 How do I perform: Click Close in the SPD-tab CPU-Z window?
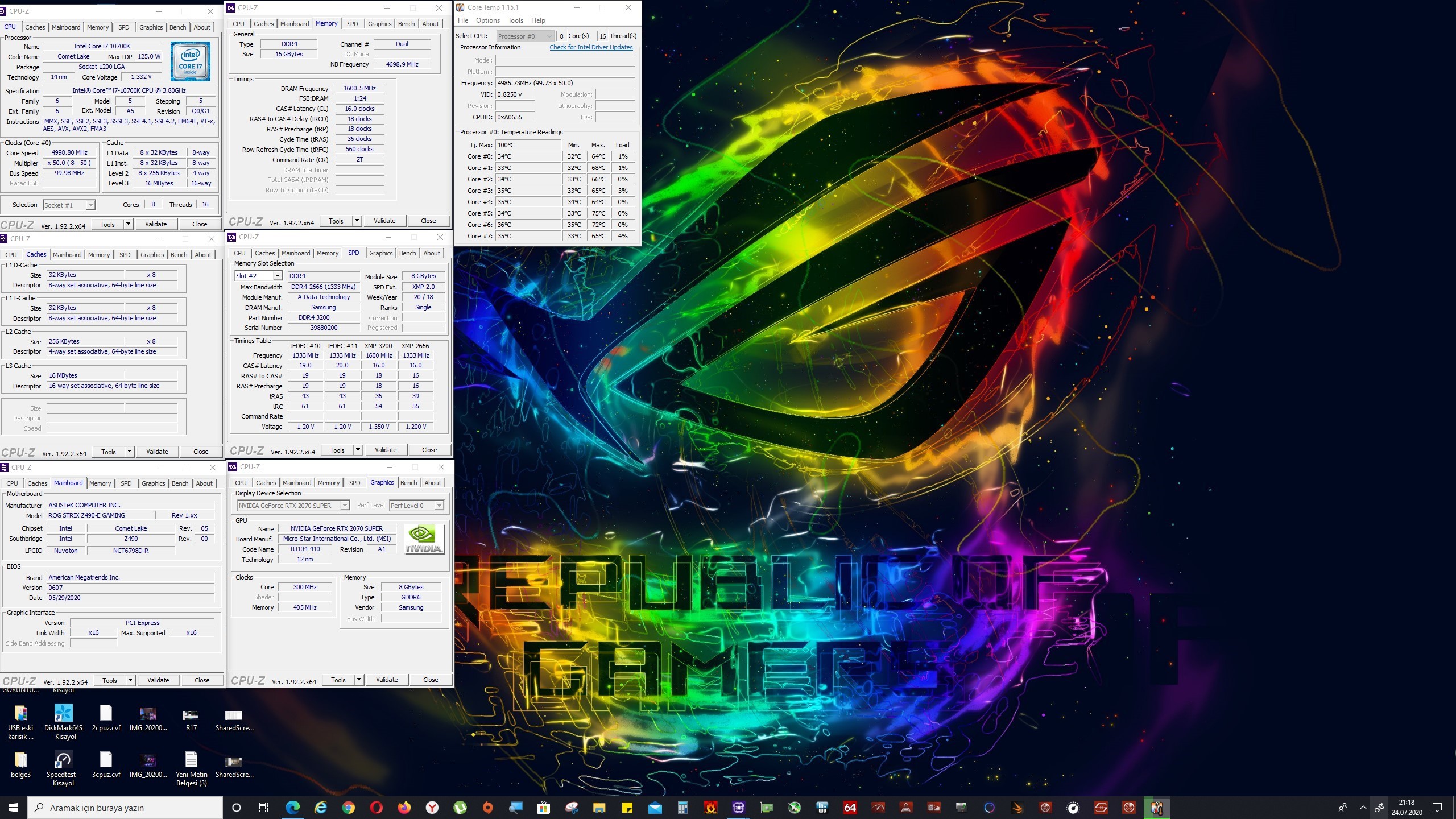pyautogui.click(x=429, y=450)
